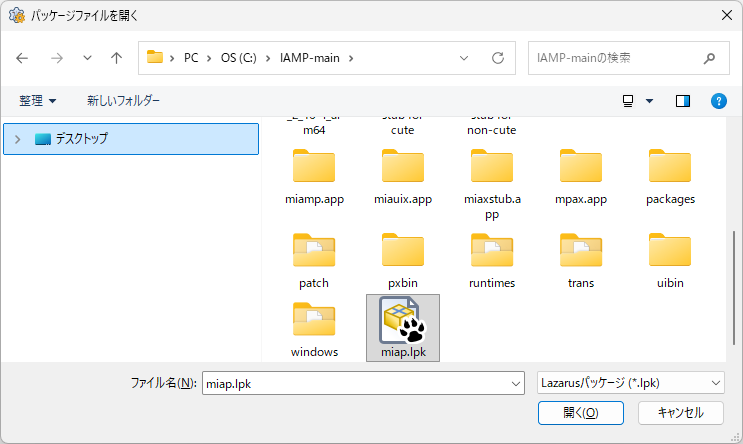Select the uibin folder
Image resolution: width=743 pixels, height=444 pixels.
[670, 261]
